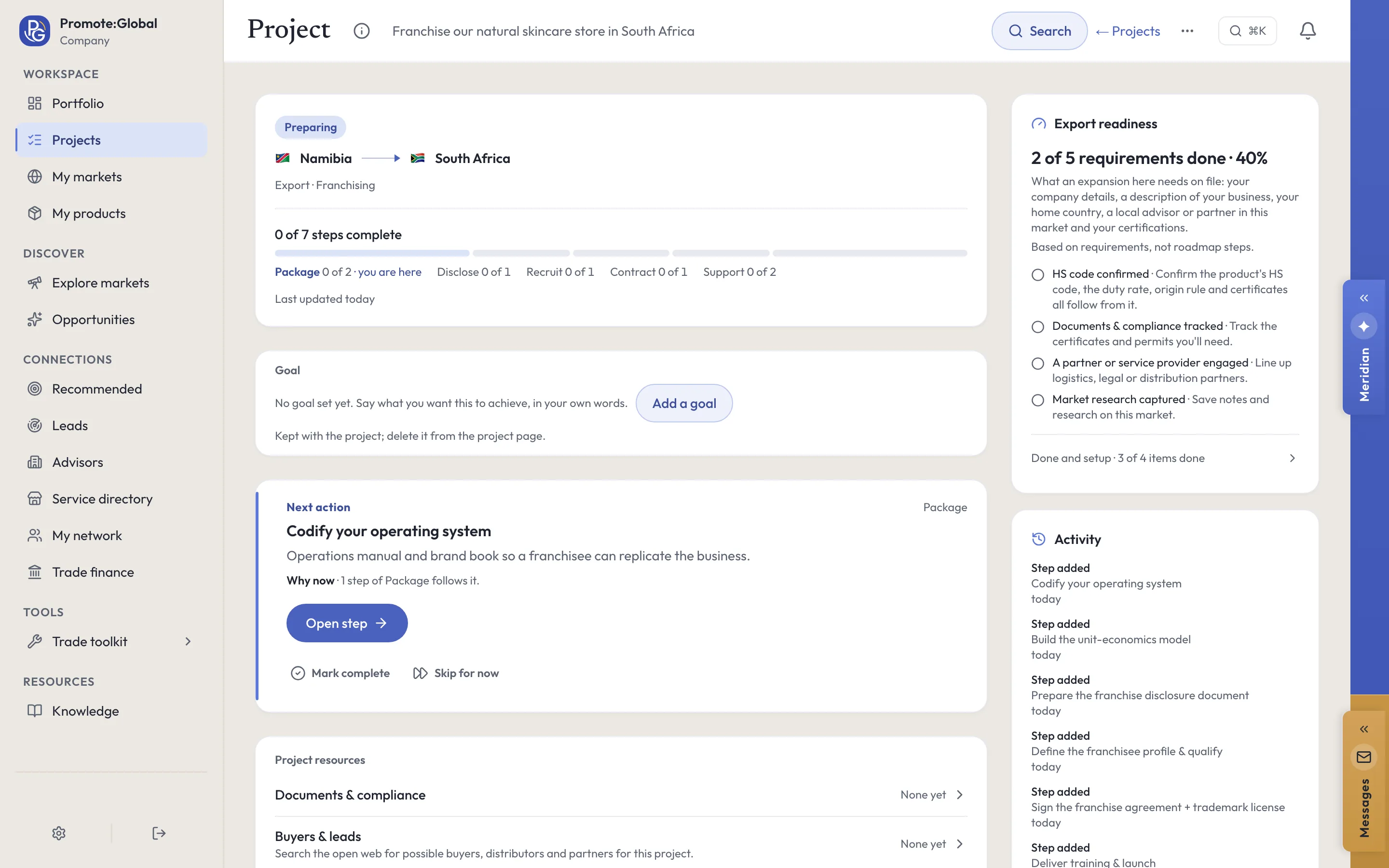Tick Documents & compliance tracked requirement circle
The height and width of the screenshot is (868, 1389).
click(1038, 327)
